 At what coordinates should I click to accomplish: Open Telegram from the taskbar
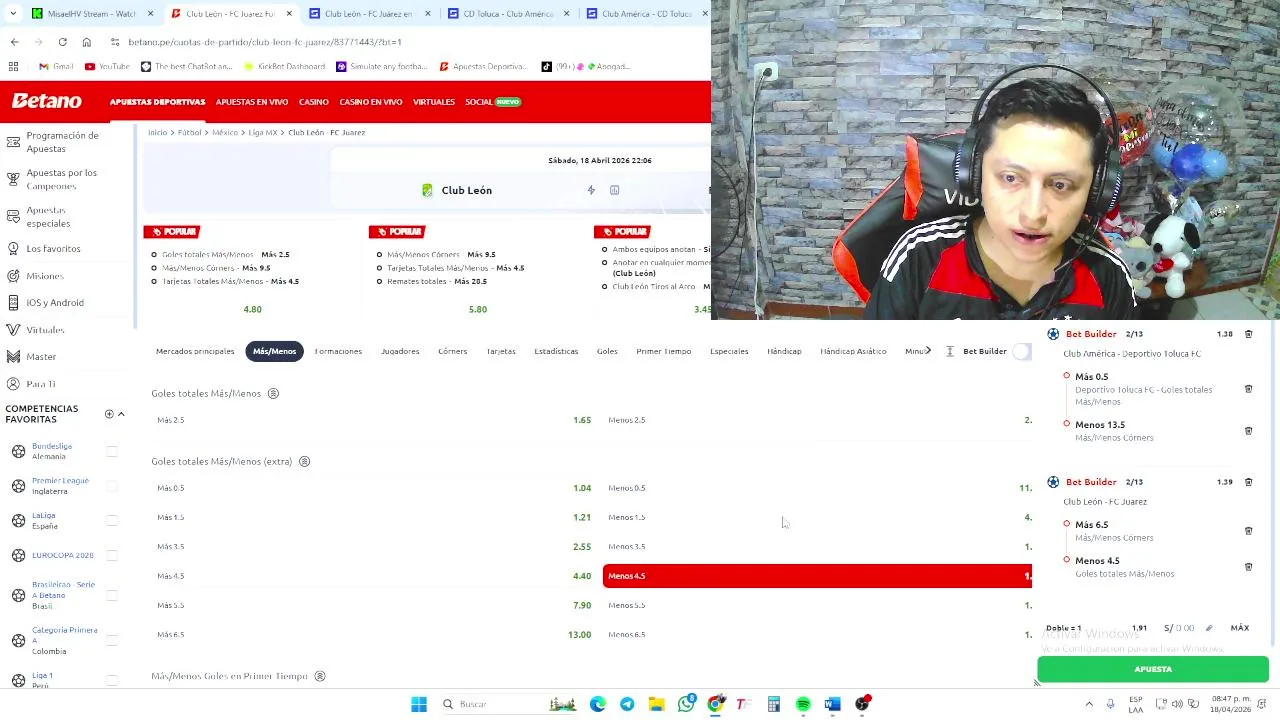[627, 705]
